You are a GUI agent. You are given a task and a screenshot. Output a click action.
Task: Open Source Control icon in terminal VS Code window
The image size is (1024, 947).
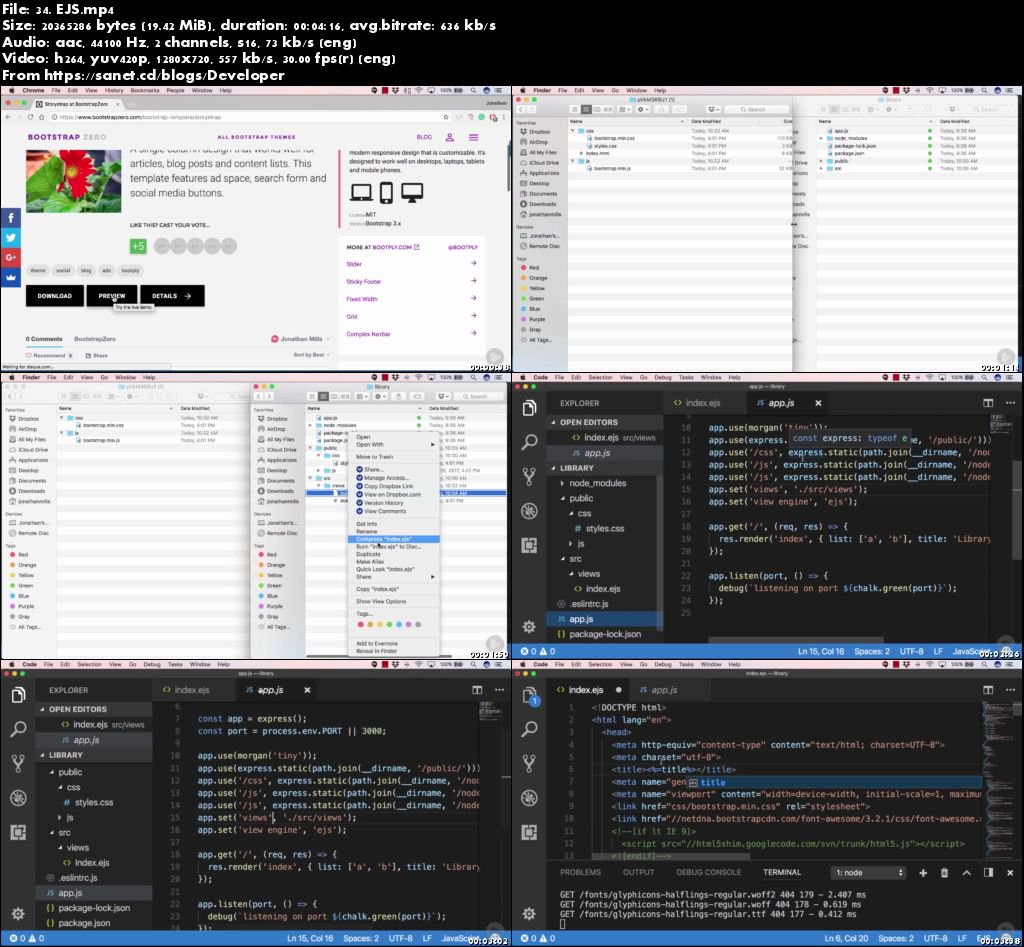(530, 763)
